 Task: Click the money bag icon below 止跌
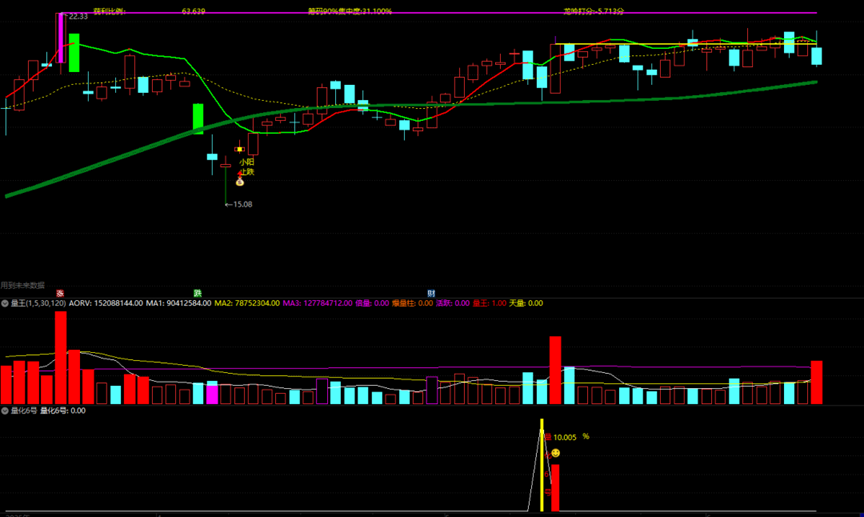240,182
